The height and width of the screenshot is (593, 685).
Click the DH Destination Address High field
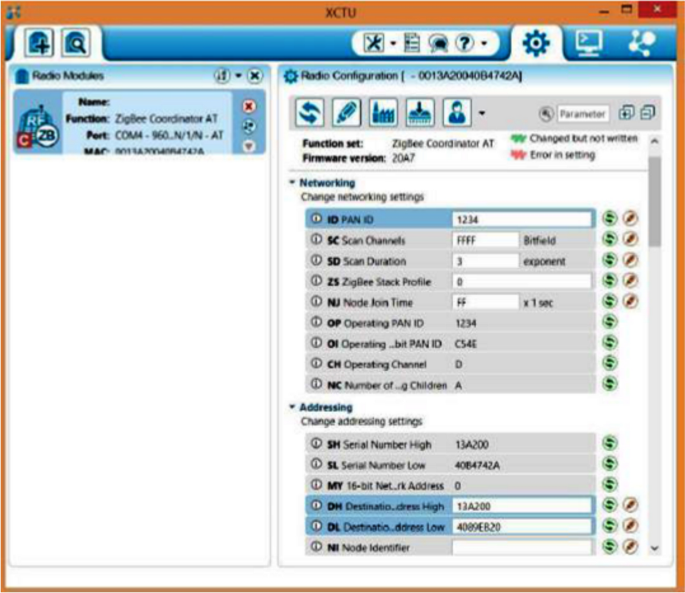tap(522, 506)
